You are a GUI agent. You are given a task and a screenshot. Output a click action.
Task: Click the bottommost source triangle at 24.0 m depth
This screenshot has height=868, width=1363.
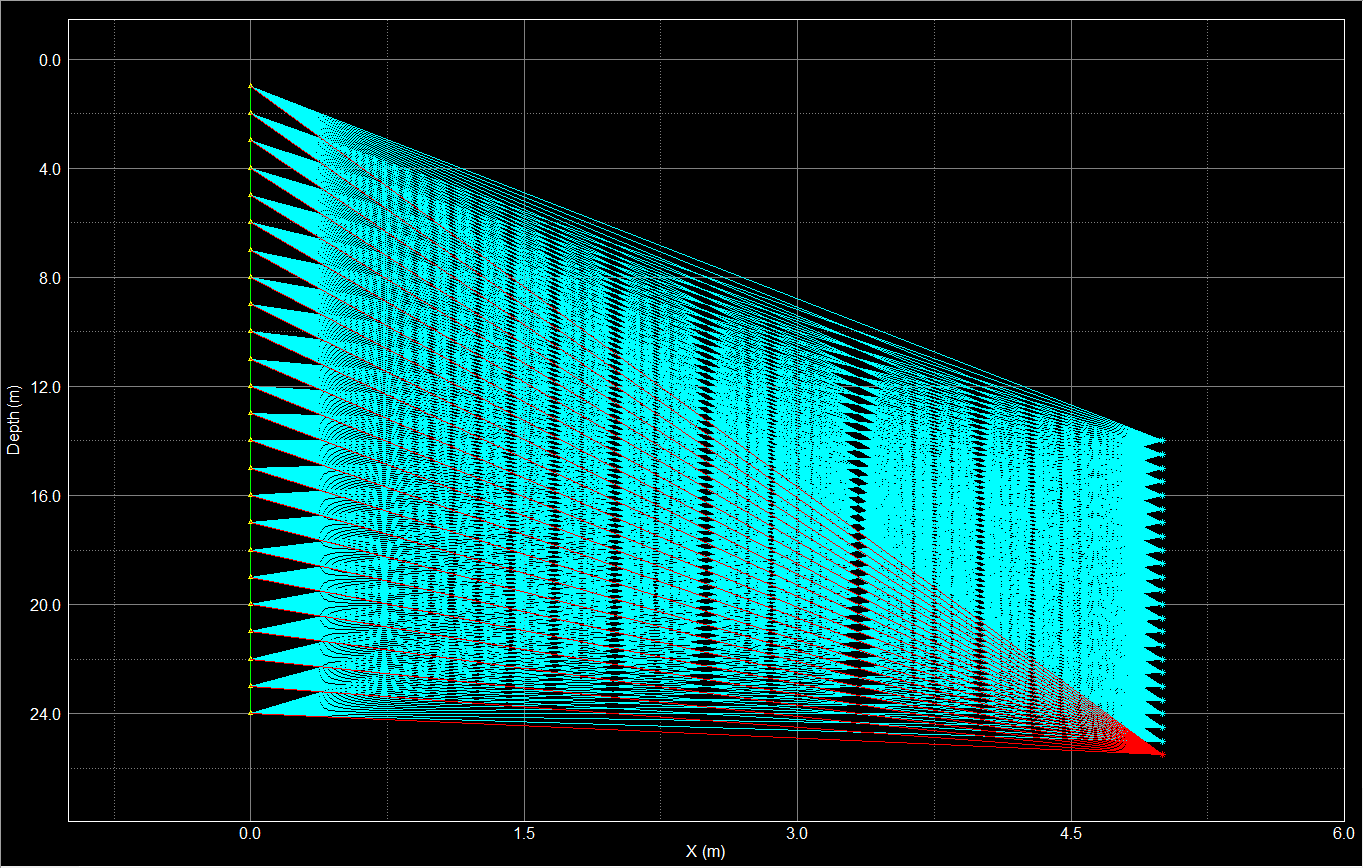(250, 714)
